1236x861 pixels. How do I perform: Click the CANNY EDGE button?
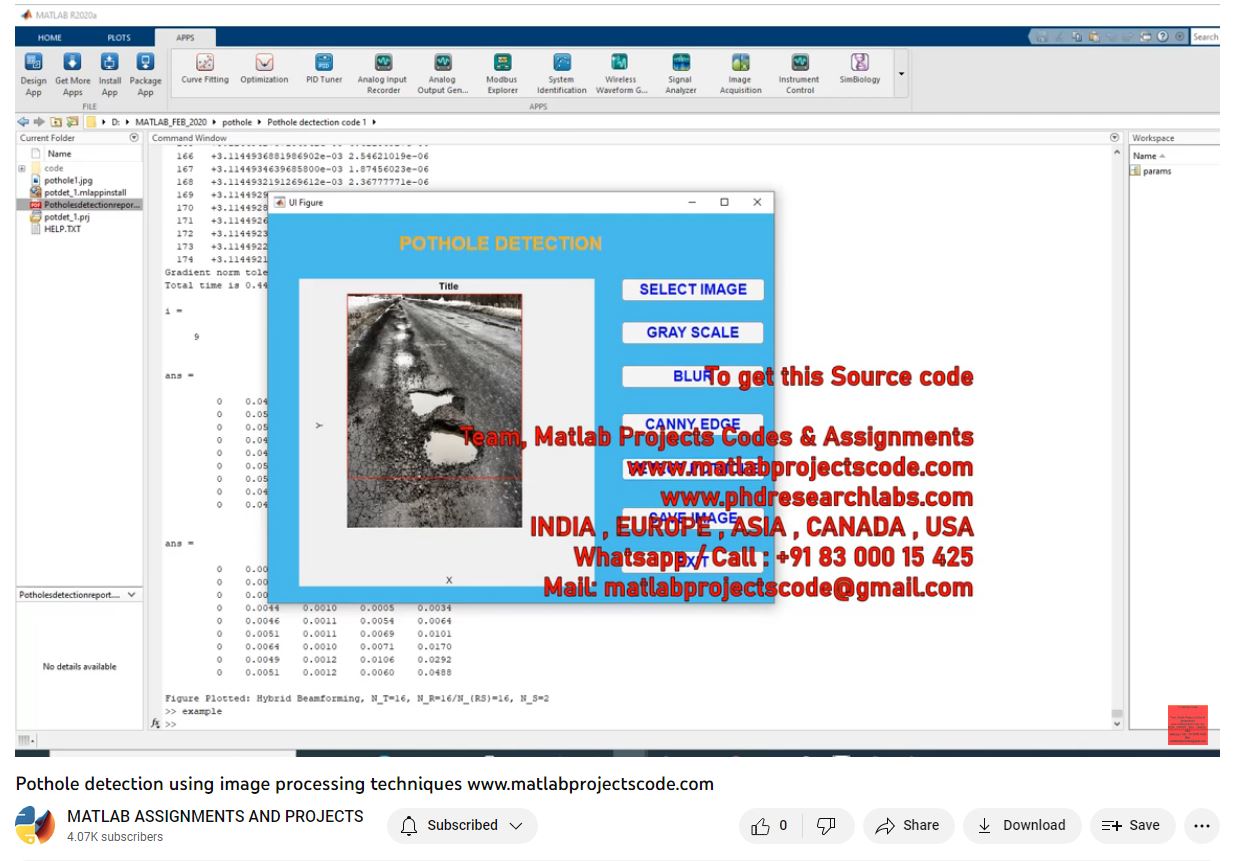pos(693,425)
